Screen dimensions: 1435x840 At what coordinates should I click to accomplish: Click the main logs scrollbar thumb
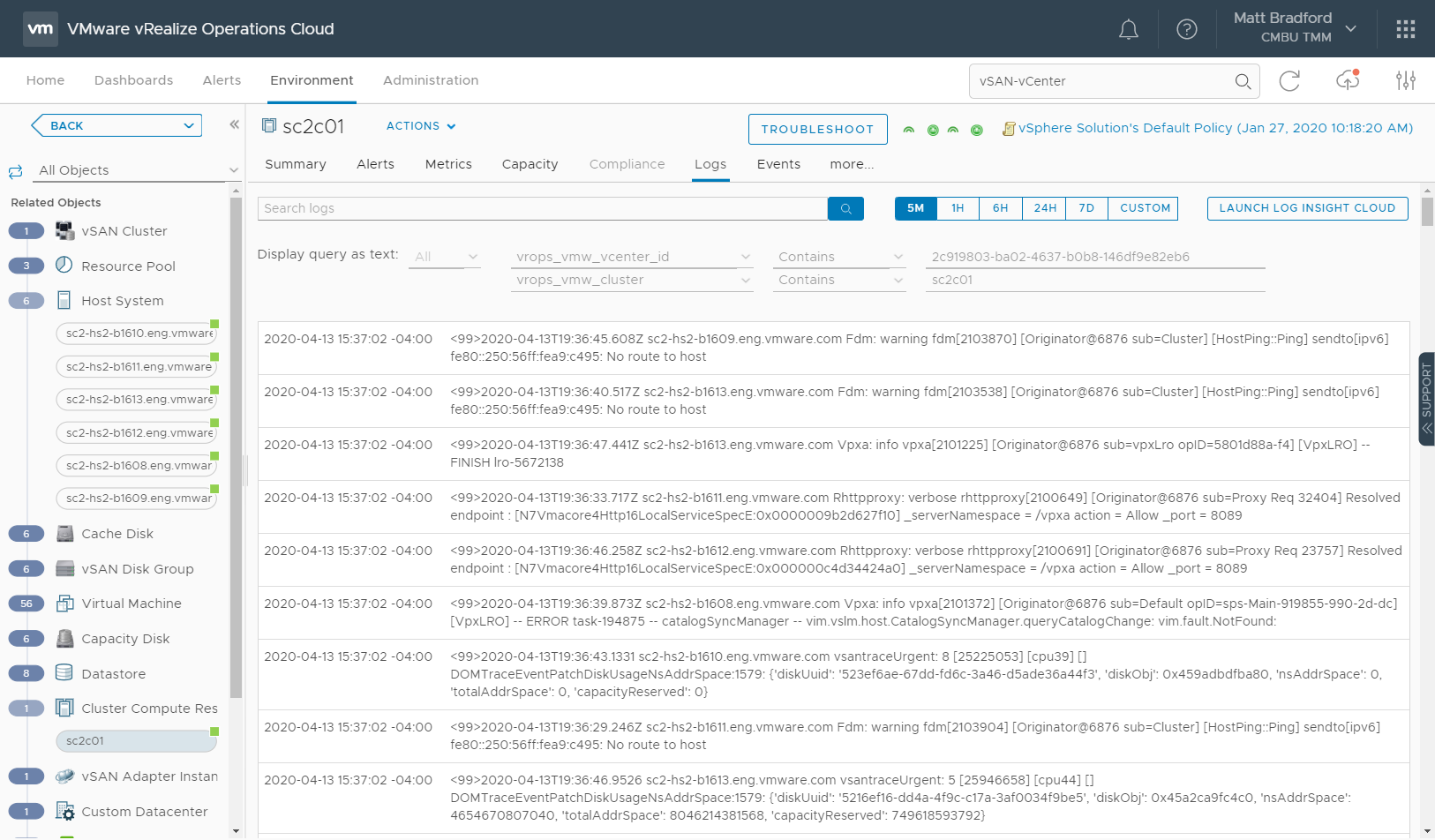pyautogui.click(x=1428, y=212)
